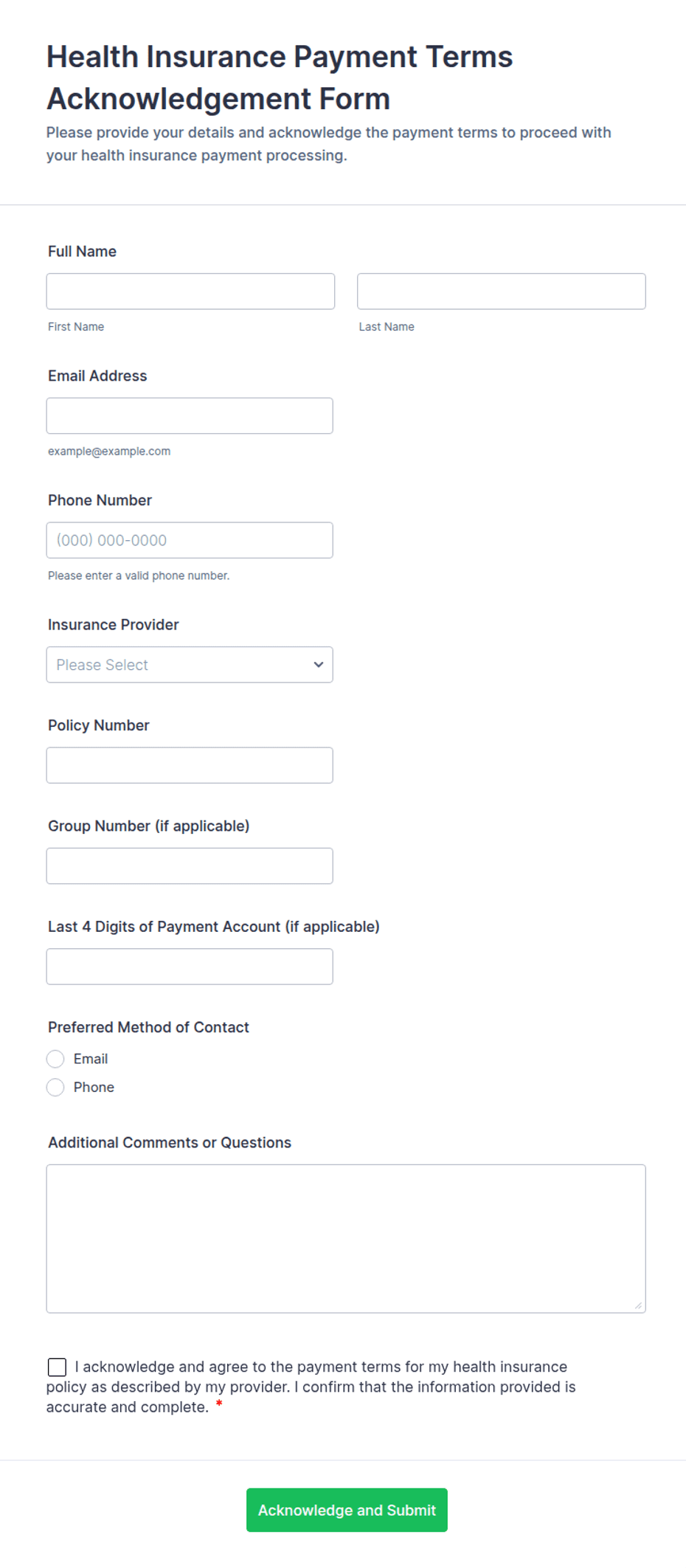
Task: Click the Phone Number field
Action: point(190,540)
